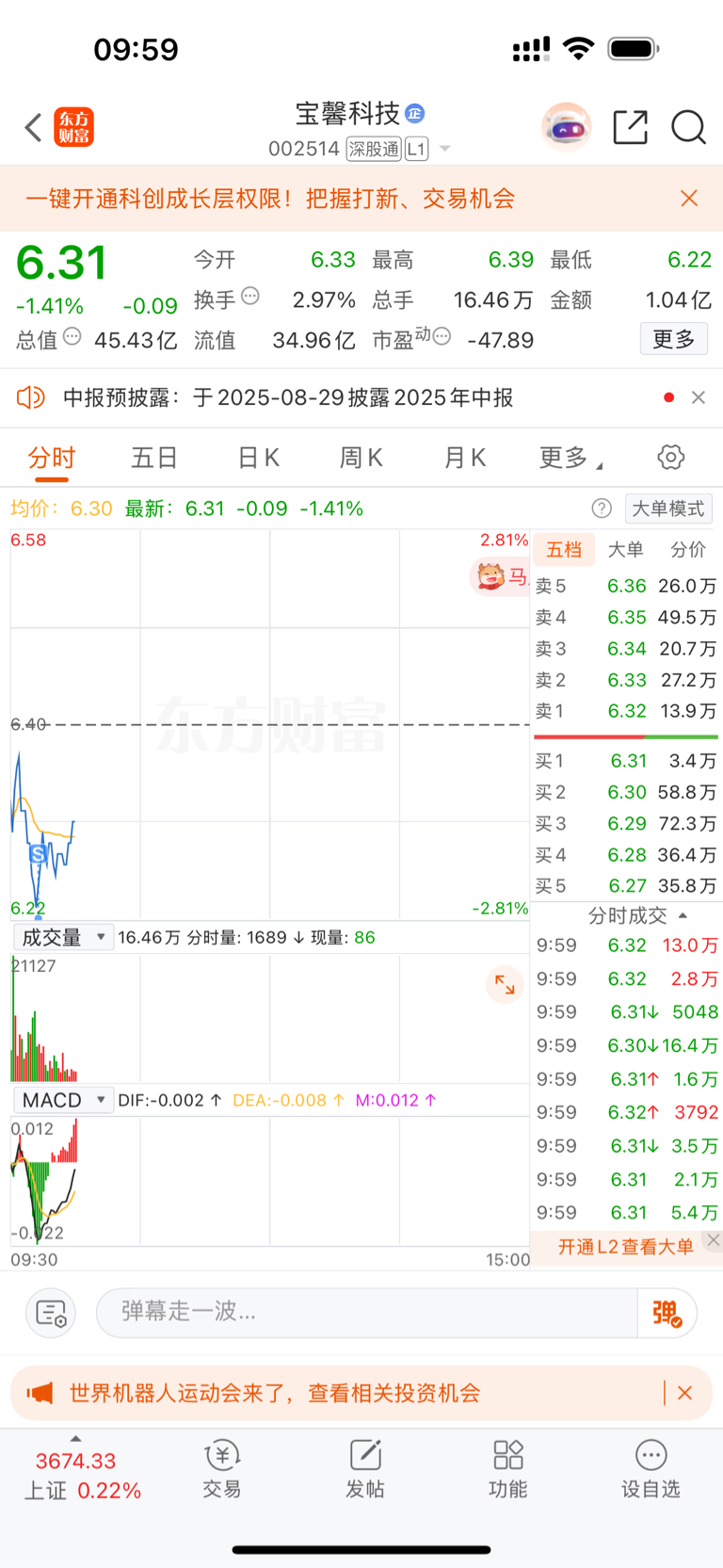Expand chart to fullscreen with orange arrows icon

(x=505, y=984)
